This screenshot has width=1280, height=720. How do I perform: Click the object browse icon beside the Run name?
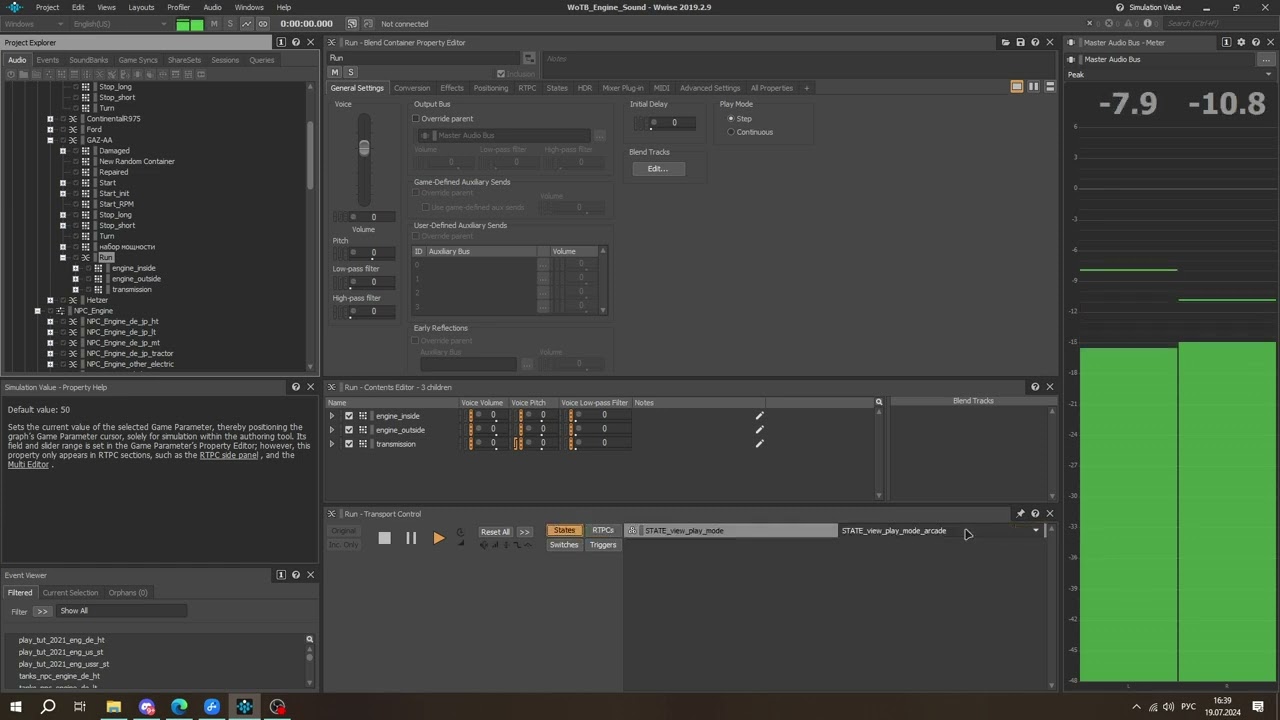(529, 58)
